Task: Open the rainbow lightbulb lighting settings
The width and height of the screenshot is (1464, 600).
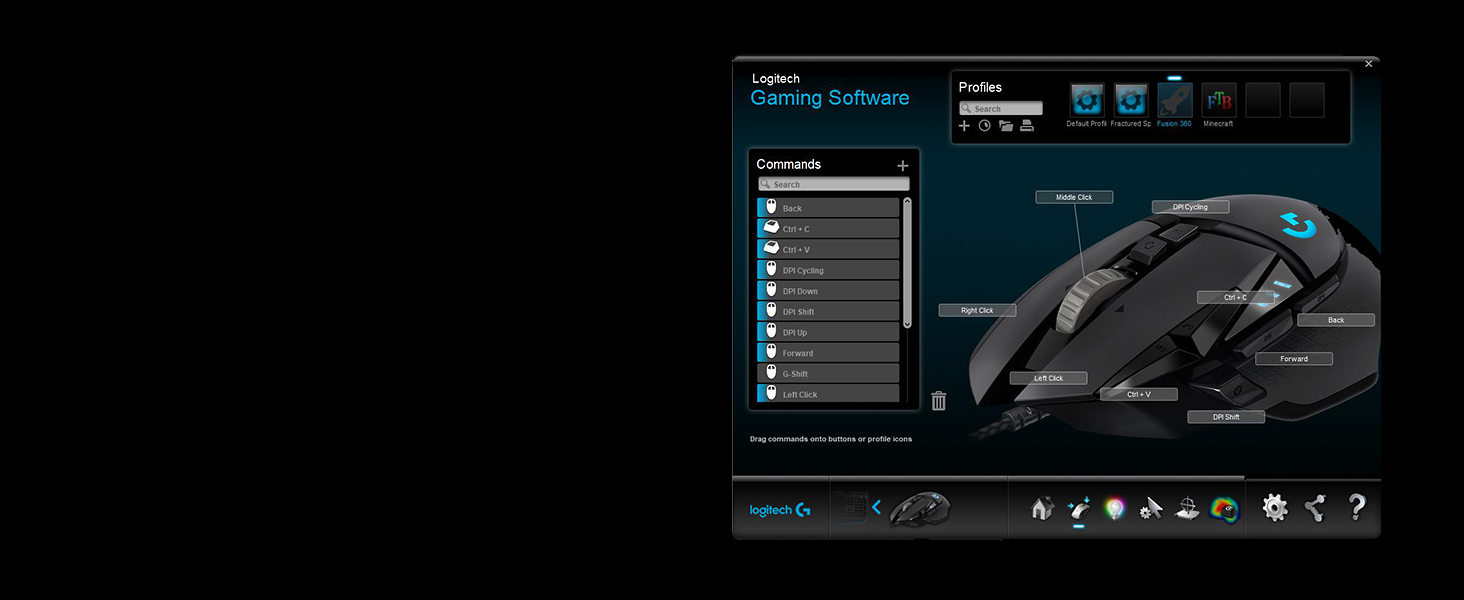Action: pyautogui.click(x=1114, y=508)
